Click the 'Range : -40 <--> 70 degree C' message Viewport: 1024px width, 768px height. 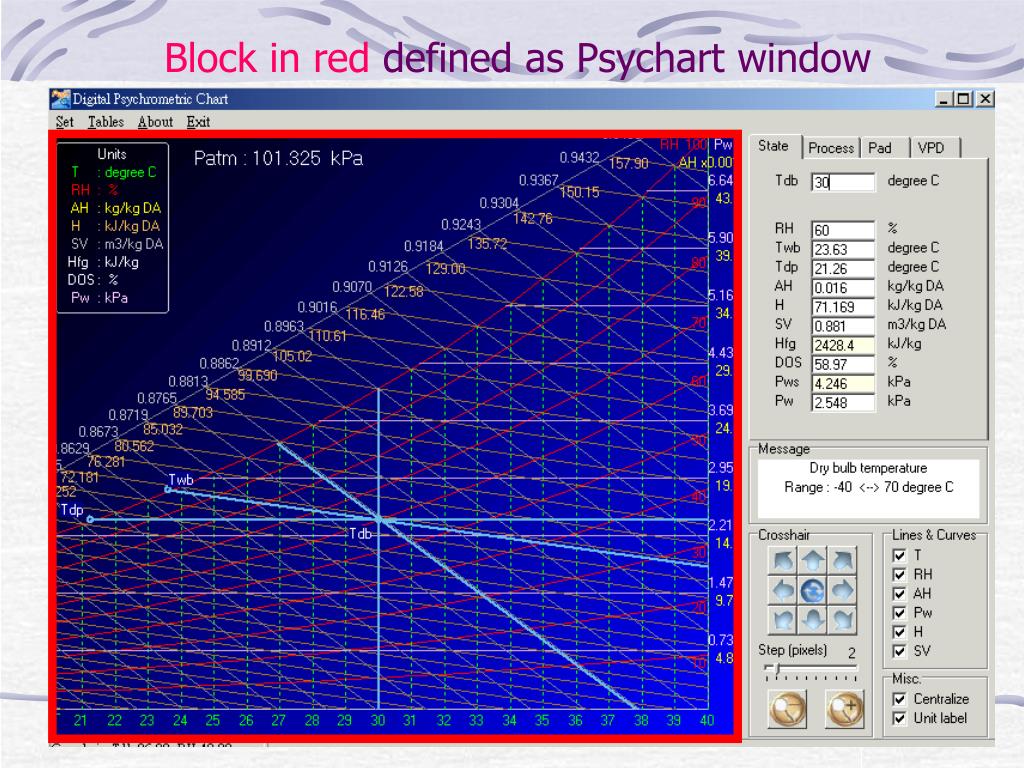pos(869,487)
